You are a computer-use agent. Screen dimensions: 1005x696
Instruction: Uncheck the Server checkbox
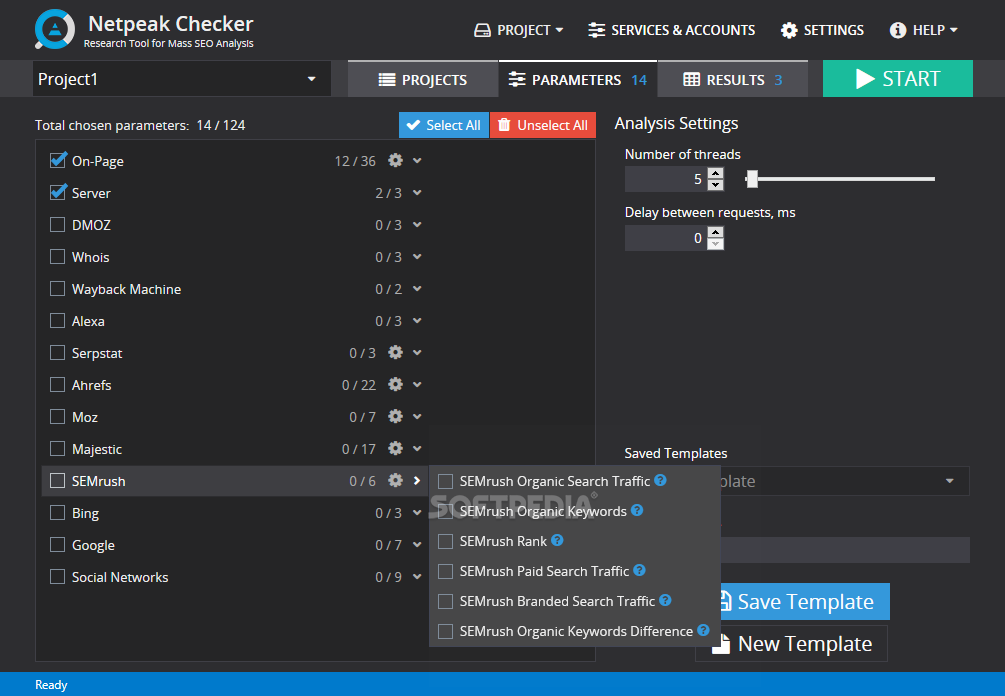(58, 192)
